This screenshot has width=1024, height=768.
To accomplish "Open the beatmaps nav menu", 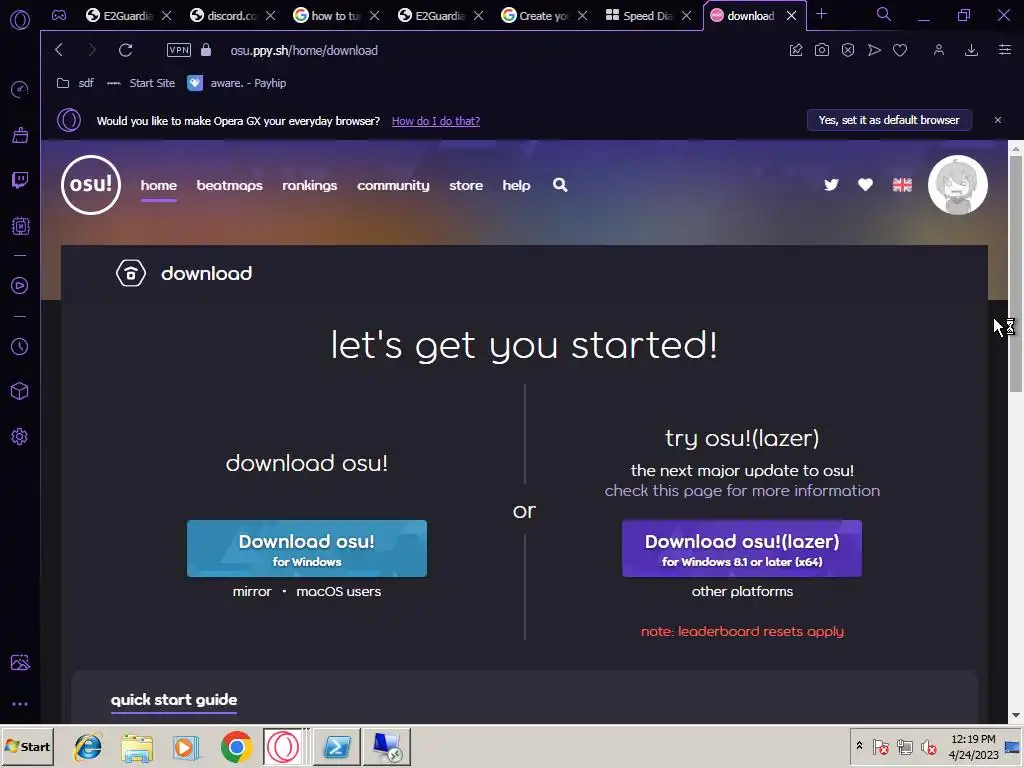I will 229,185.
